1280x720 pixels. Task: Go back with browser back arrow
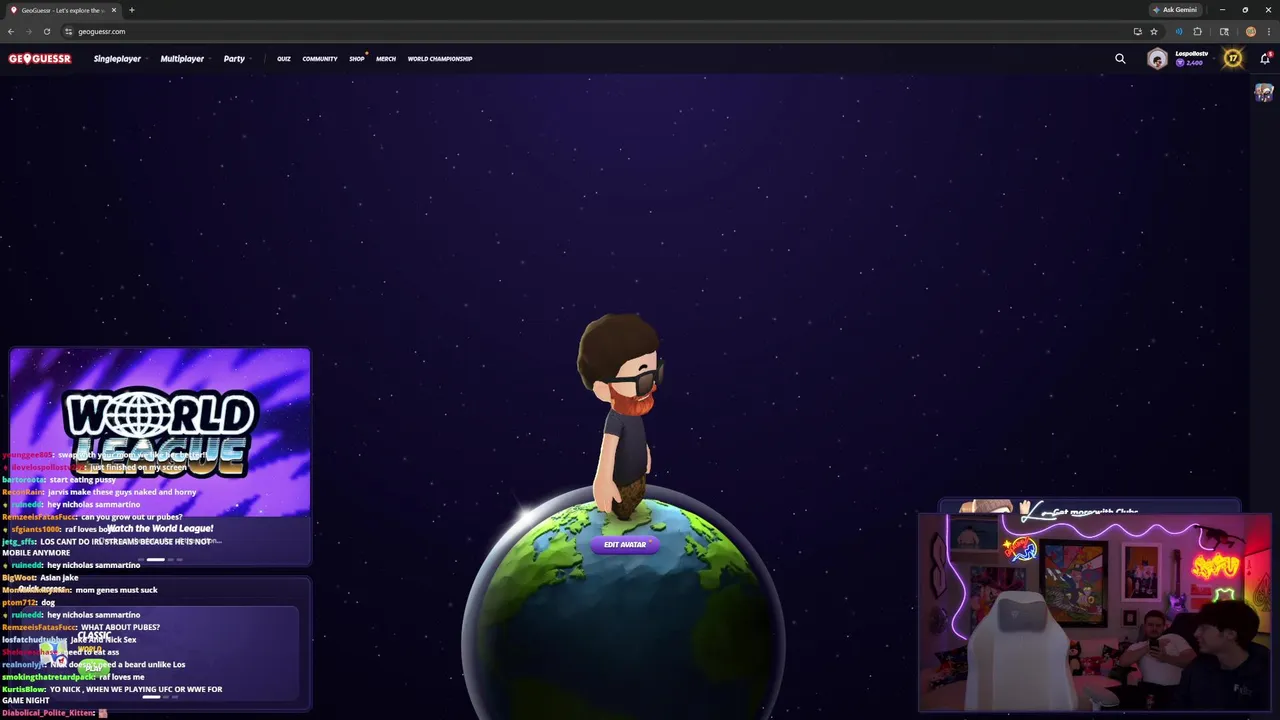[11, 31]
